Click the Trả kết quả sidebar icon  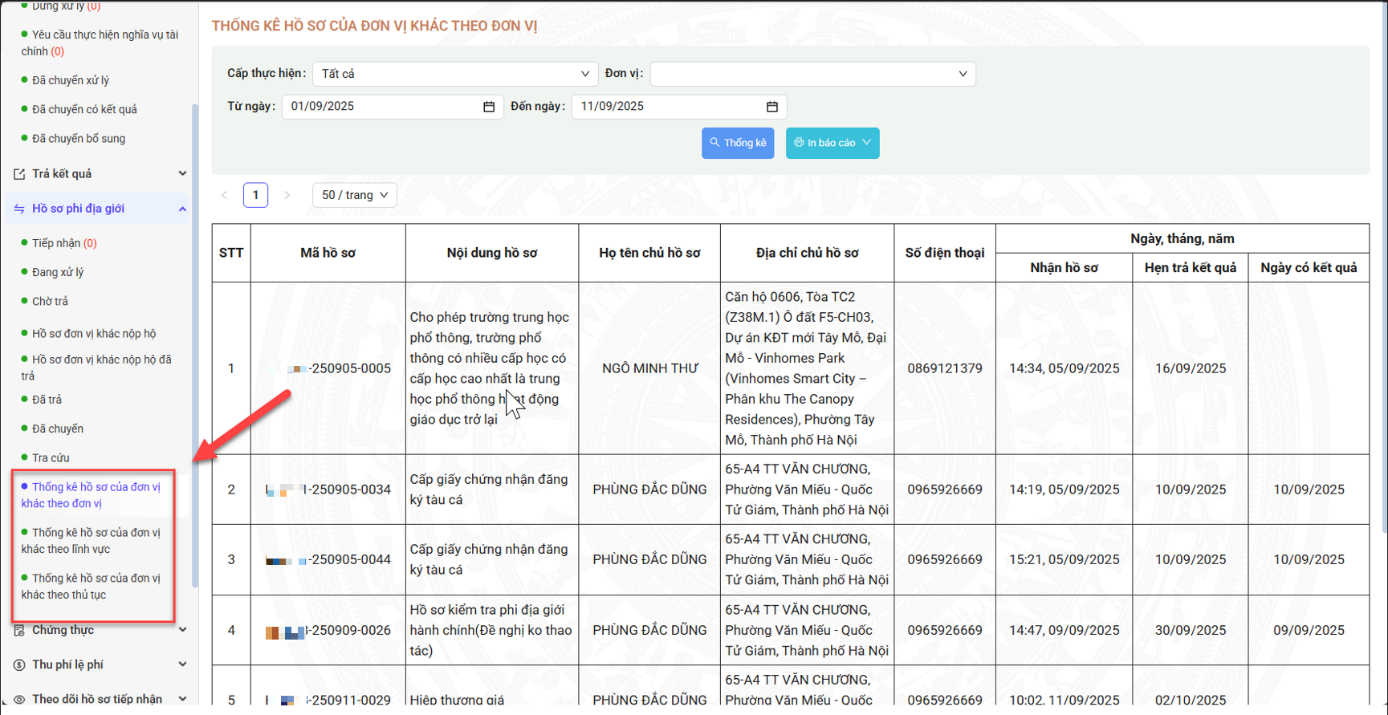[19, 174]
